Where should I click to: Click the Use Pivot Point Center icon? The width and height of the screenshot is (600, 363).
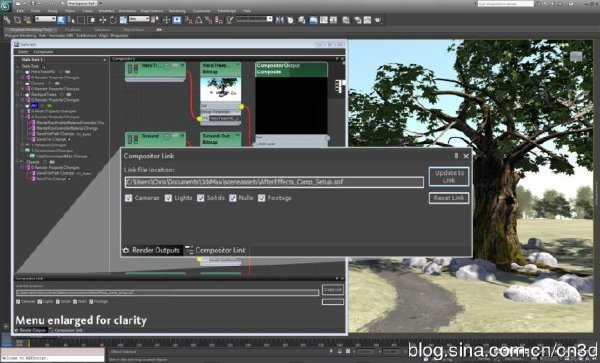(x=155, y=20)
